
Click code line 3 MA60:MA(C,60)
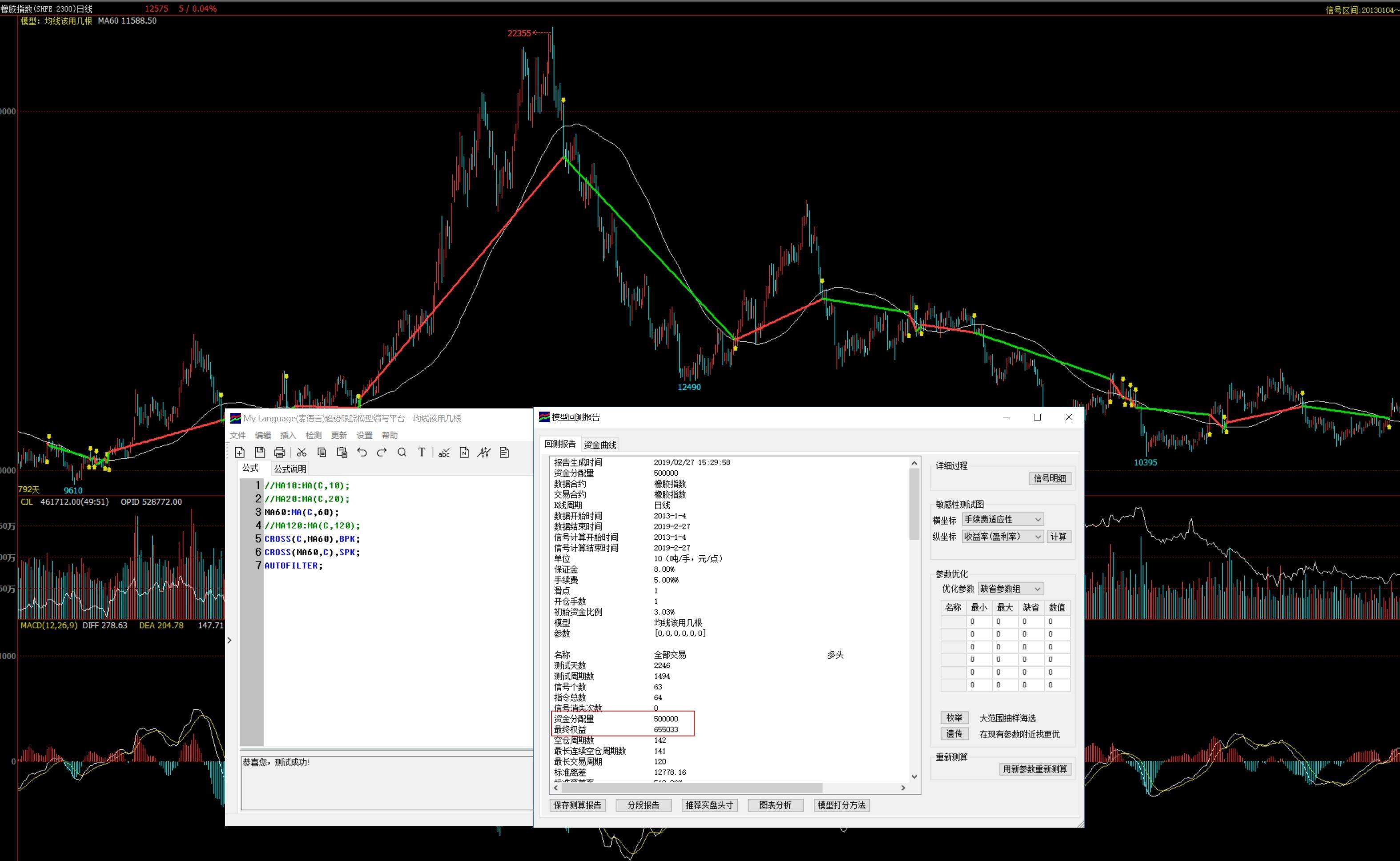click(302, 512)
